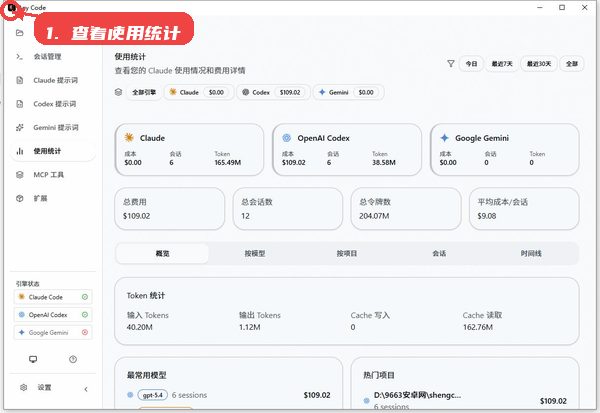Viewport: 600px width, 413px height.
Task: Open 会话管理 in the sidebar
Action: click(47, 57)
